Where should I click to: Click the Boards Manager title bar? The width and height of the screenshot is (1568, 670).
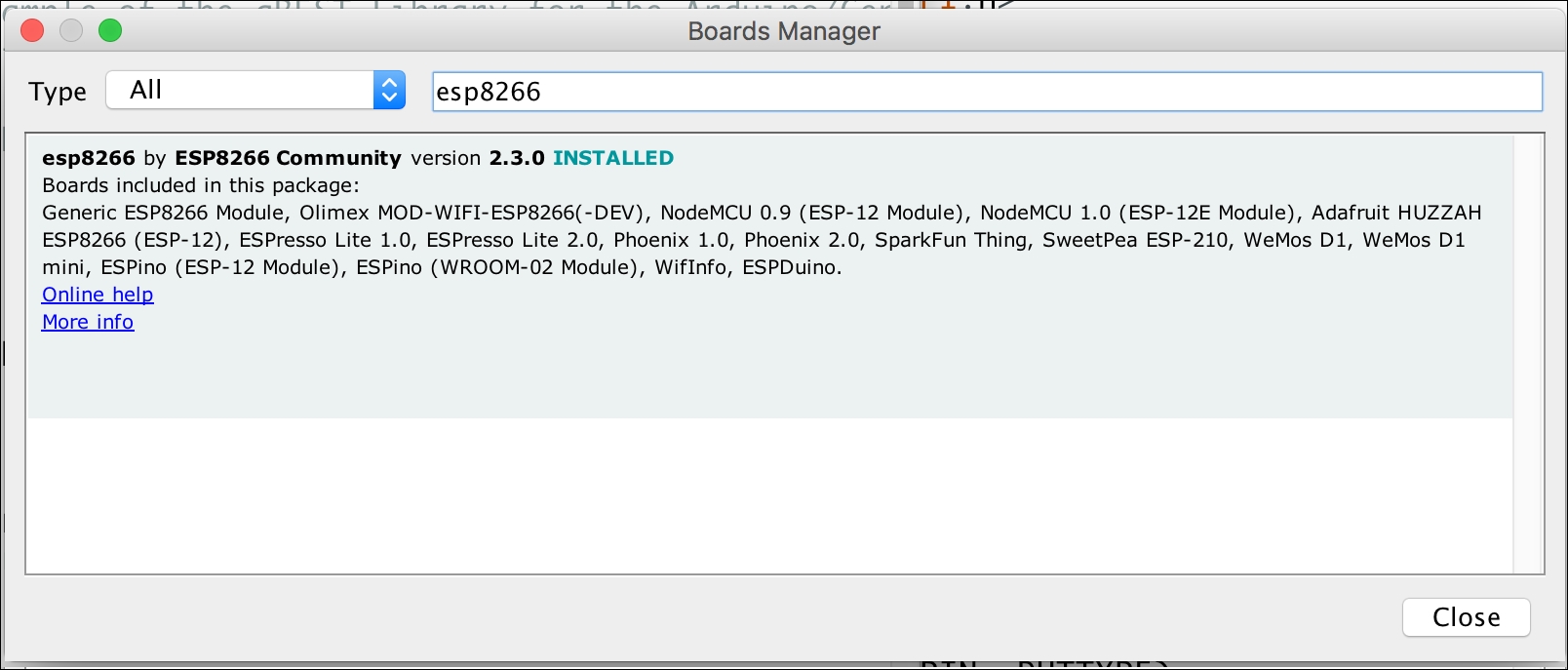coord(784,31)
